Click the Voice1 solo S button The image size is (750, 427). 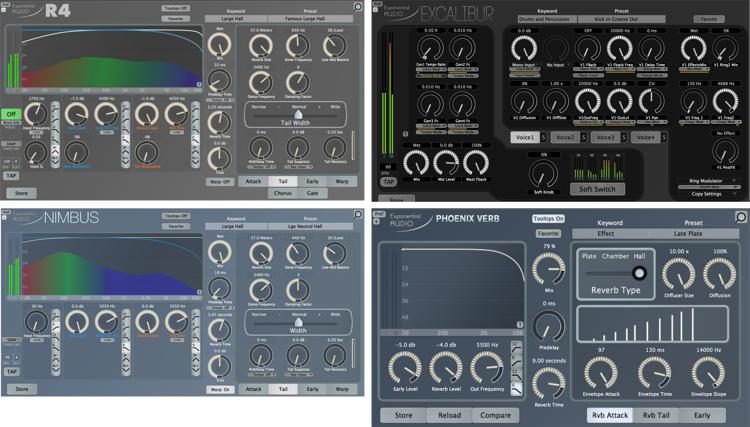tap(542, 137)
